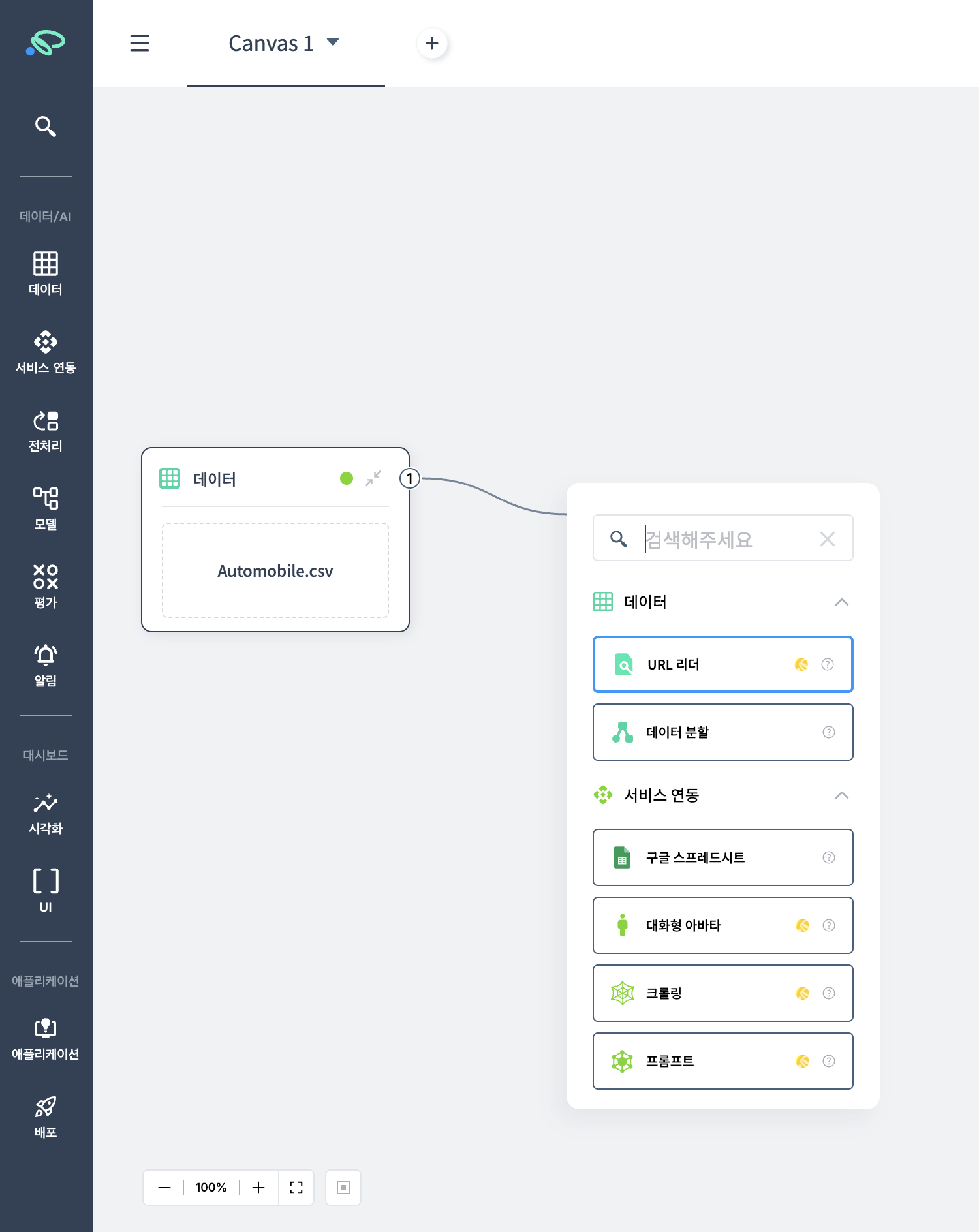Open the 서비스 연동 sidebar section
Screen dimensions: 979x1232
pos(45,352)
